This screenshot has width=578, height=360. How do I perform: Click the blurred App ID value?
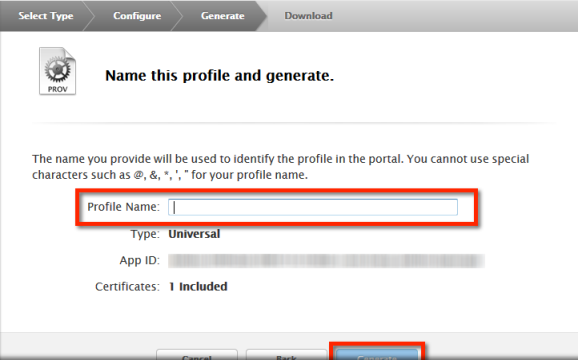[x=326, y=261]
